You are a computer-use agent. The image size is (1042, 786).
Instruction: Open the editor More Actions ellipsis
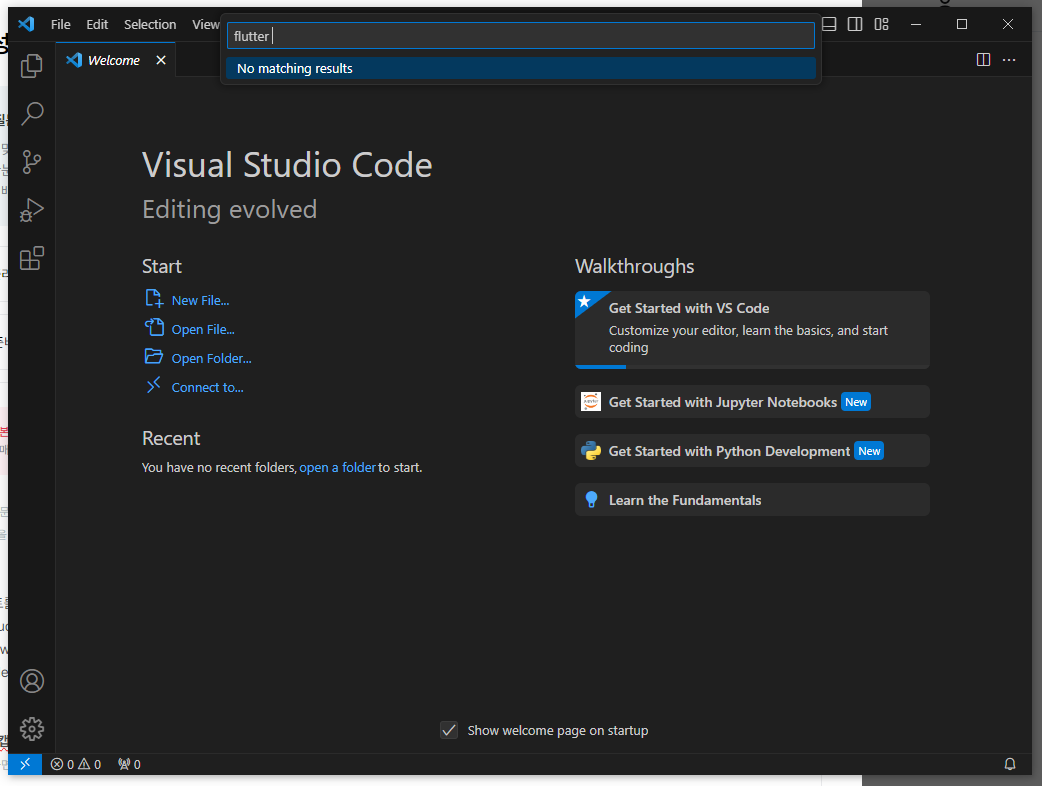(1009, 60)
